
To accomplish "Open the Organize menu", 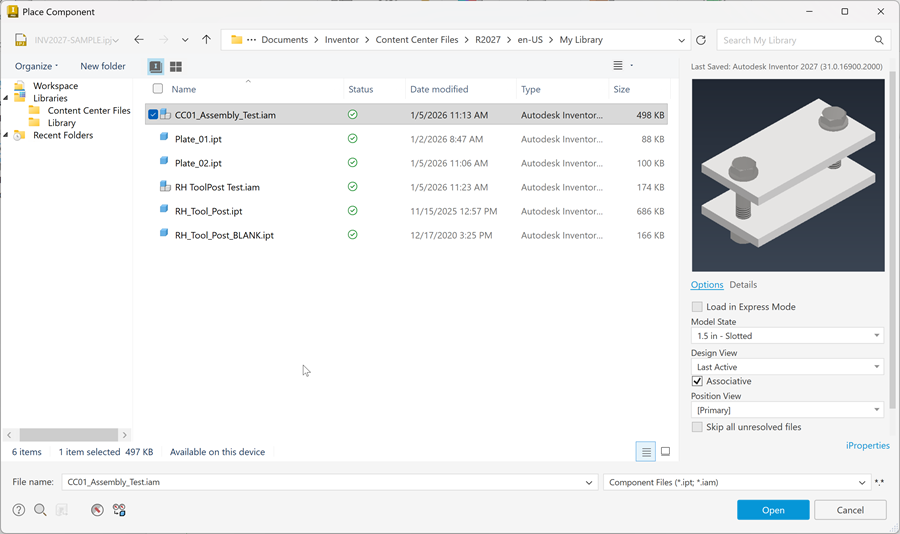I will point(36,66).
